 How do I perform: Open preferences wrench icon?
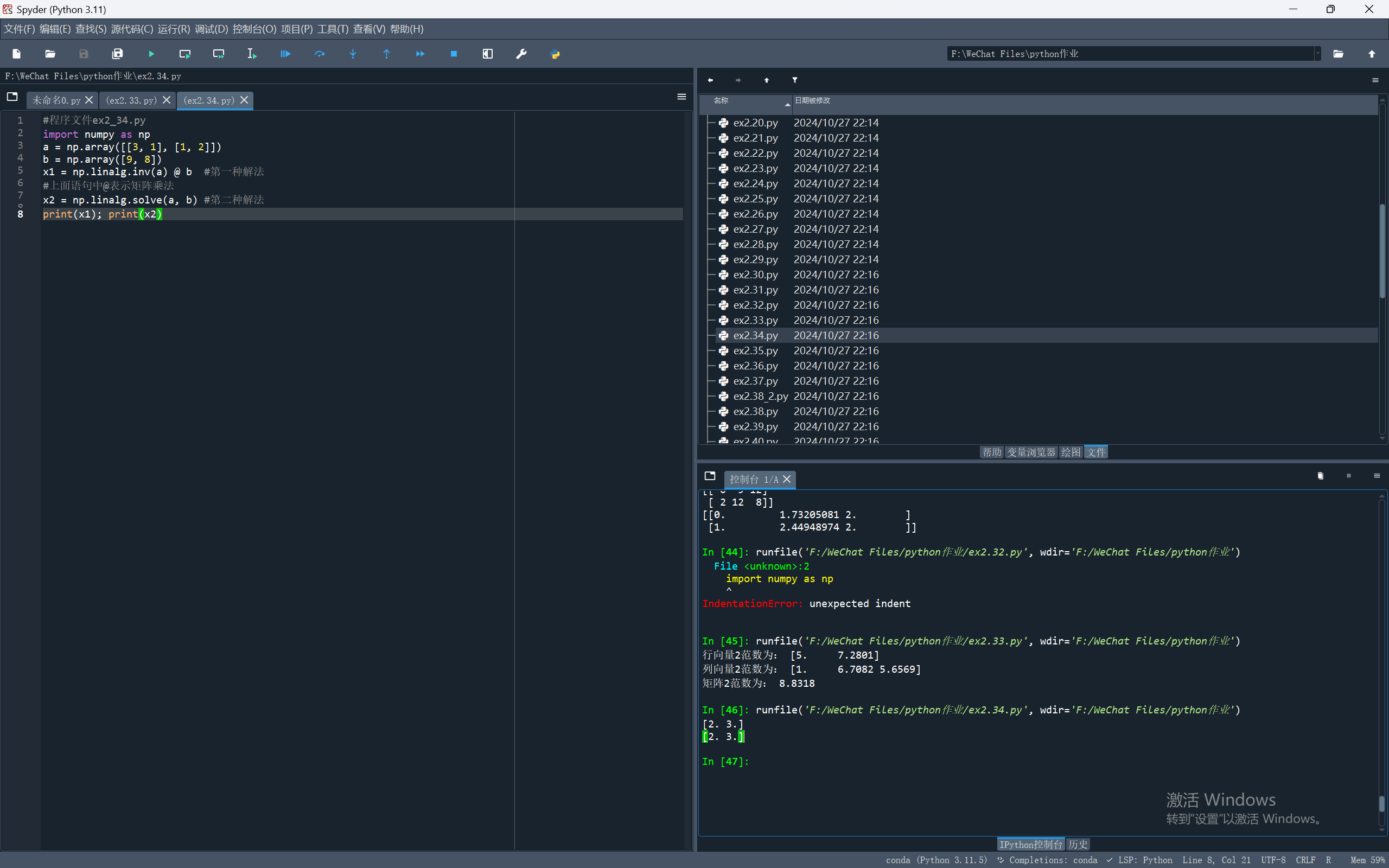tap(521, 54)
